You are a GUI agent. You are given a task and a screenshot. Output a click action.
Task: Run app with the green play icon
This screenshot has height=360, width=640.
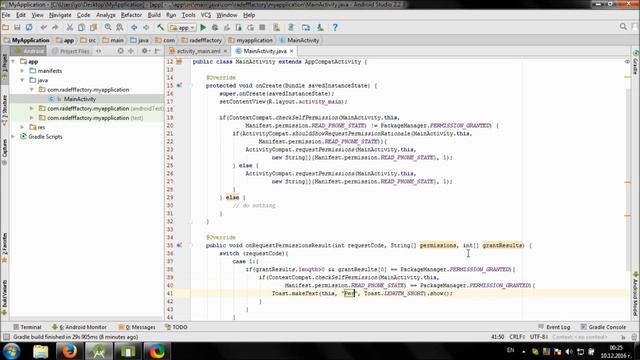pyautogui.click(x=203, y=27)
